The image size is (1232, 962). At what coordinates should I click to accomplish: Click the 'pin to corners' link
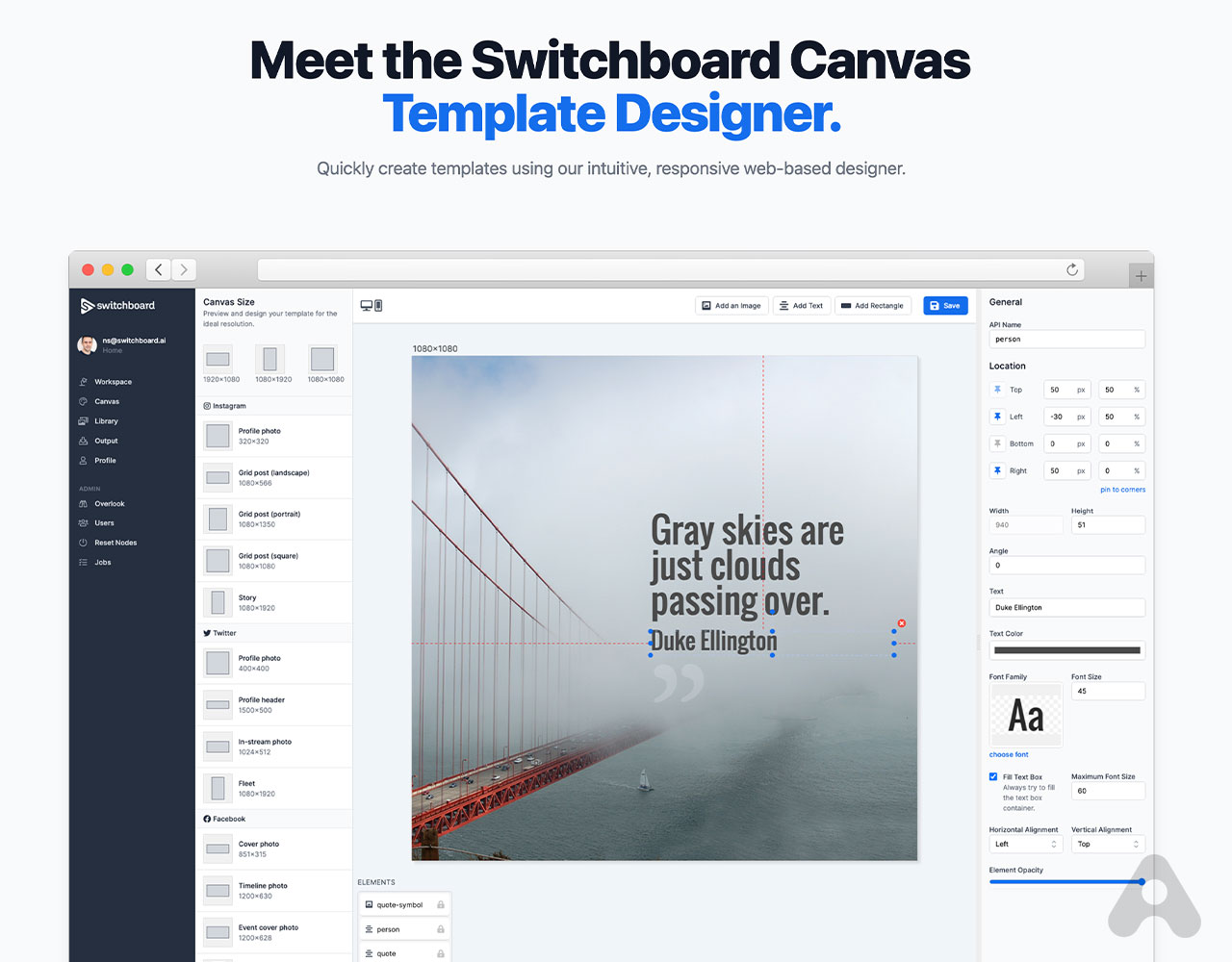click(x=1122, y=490)
